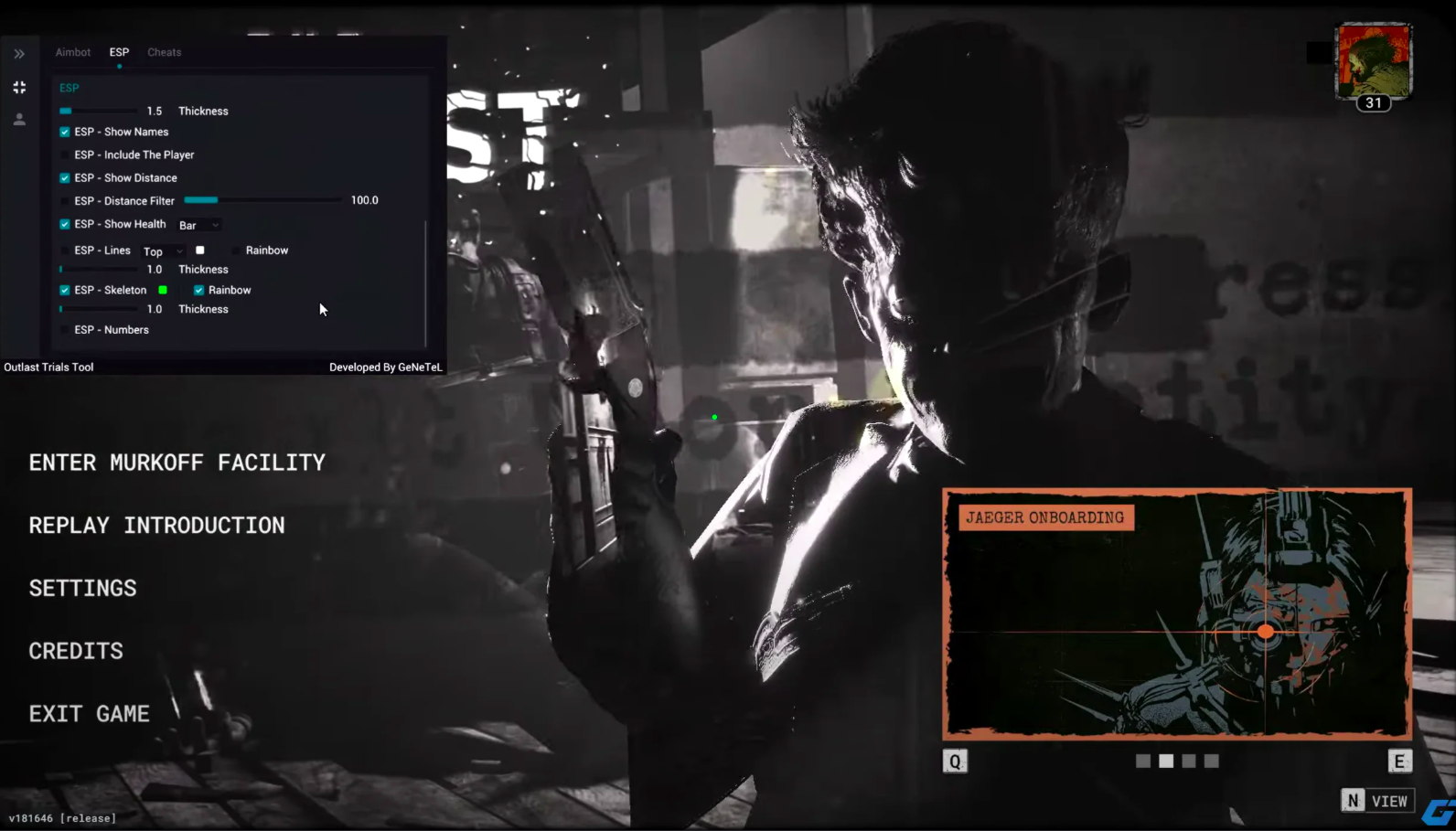Viewport: 1456px width, 831px height.
Task: Open the JAEGER ONBOARDING news card
Action: click(x=1177, y=613)
